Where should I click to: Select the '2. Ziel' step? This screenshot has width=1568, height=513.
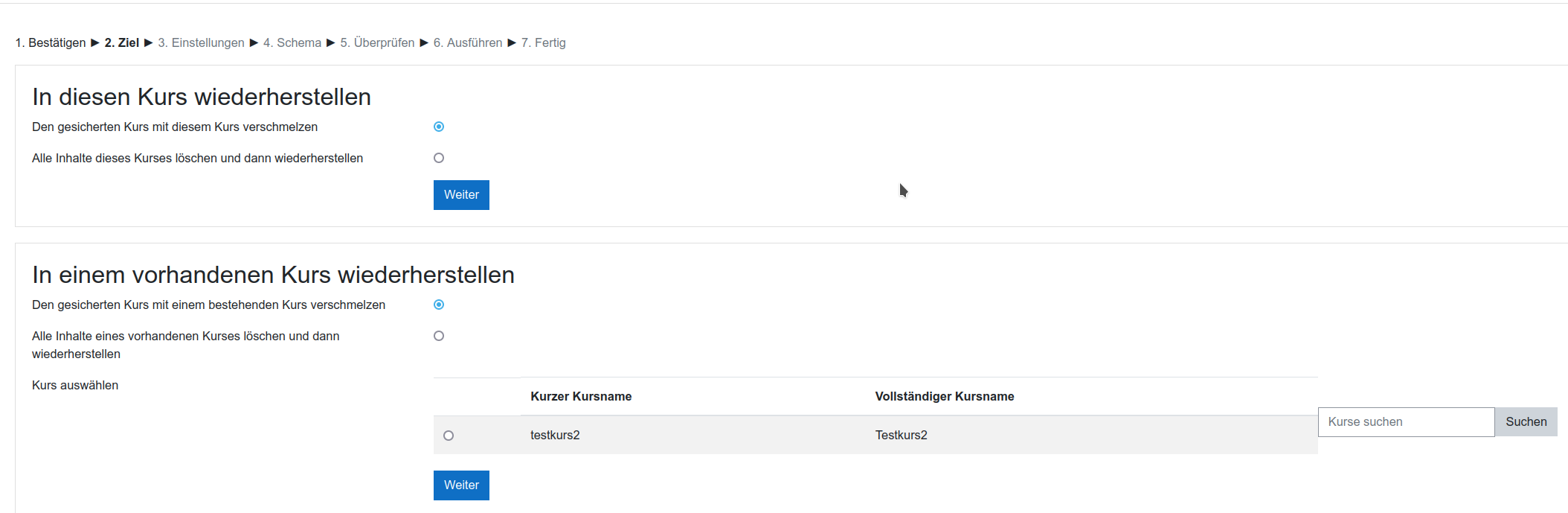pyautogui.click(x=121, y=43)
